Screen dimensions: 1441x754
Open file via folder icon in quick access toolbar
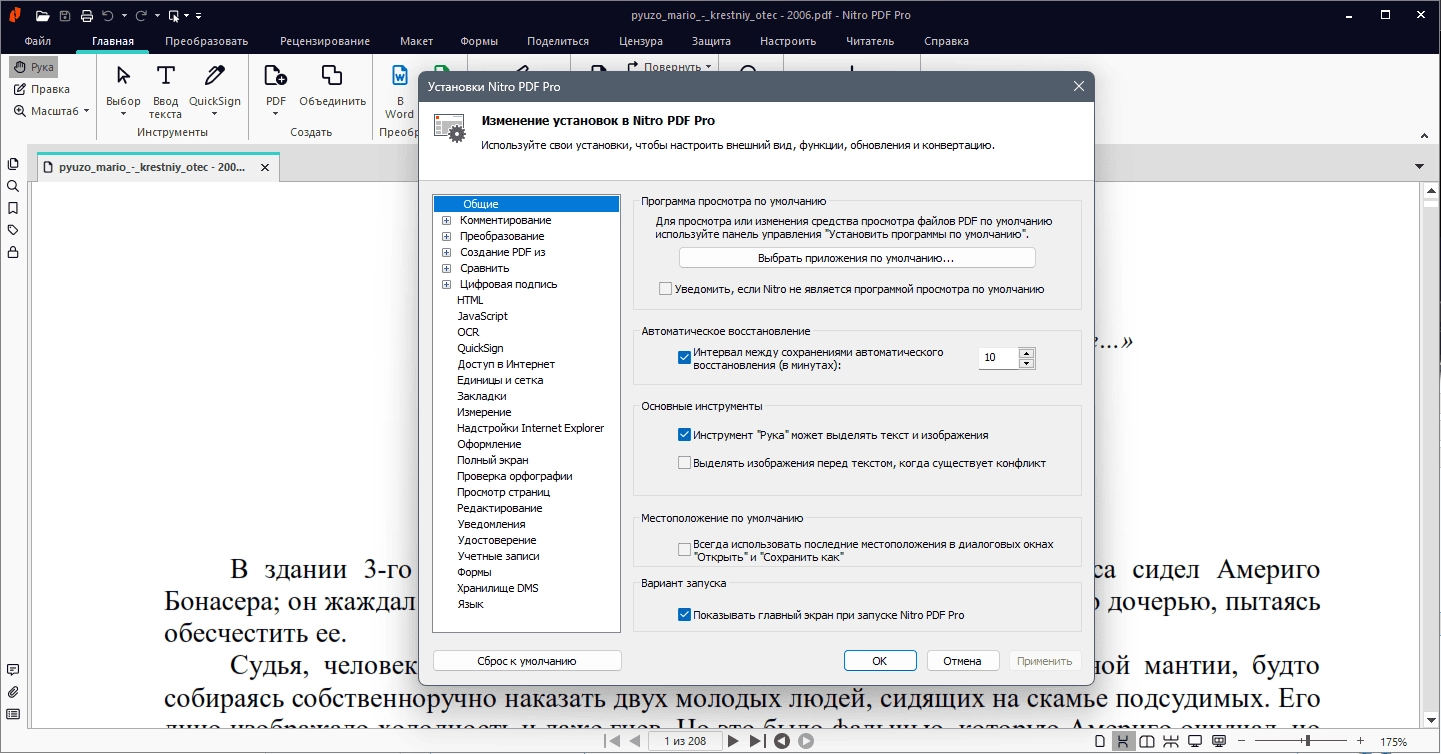pyautogui.click(x=42, y=15)
